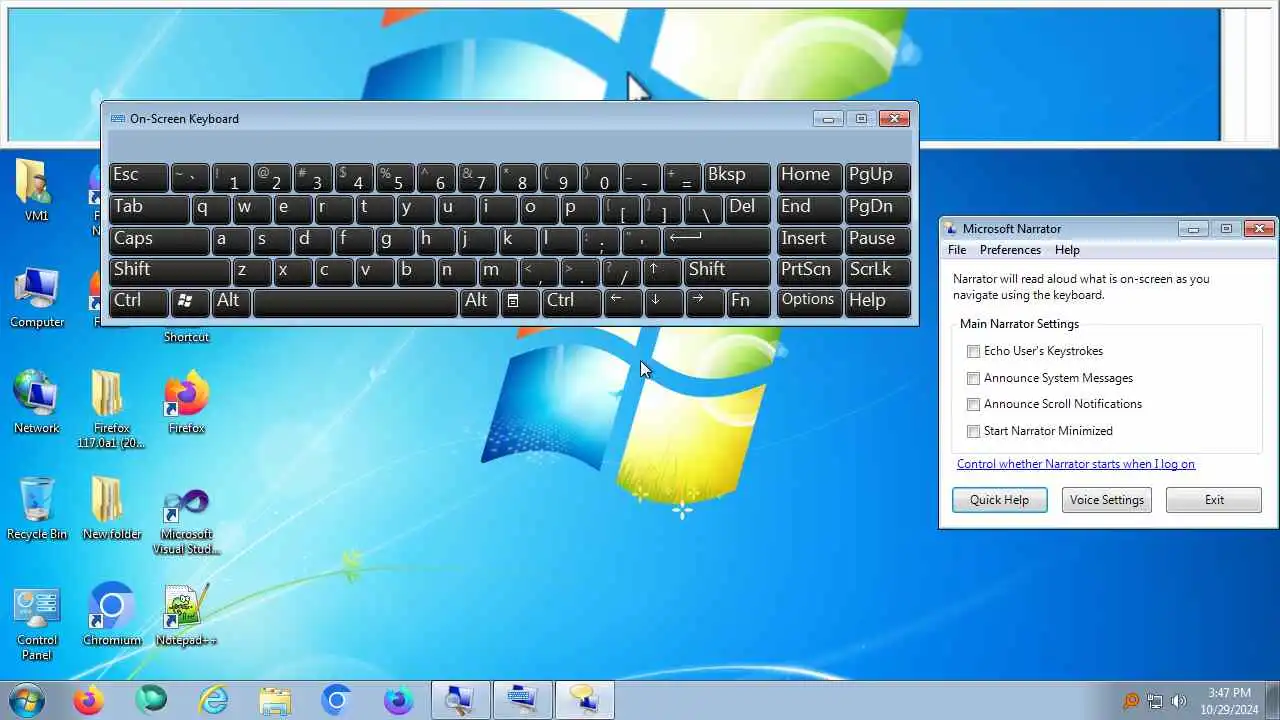Select the Recycle Bin desktop icon
1280x720 pixels.
click(36, 508)
